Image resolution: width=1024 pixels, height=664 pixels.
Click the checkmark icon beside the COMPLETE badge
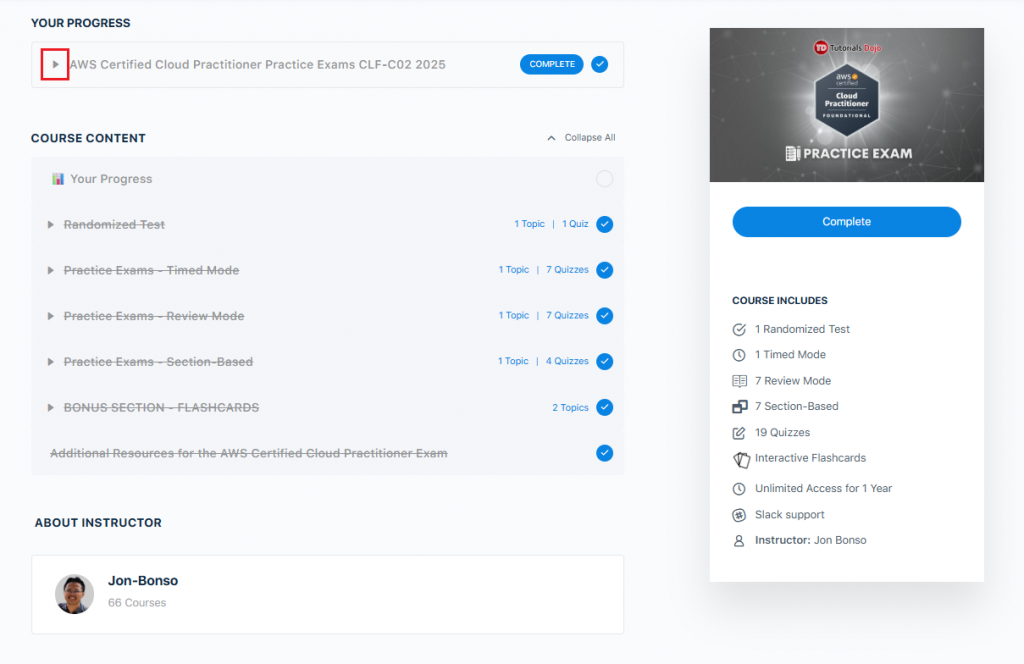pyautogui.click(x=599, y=64)
